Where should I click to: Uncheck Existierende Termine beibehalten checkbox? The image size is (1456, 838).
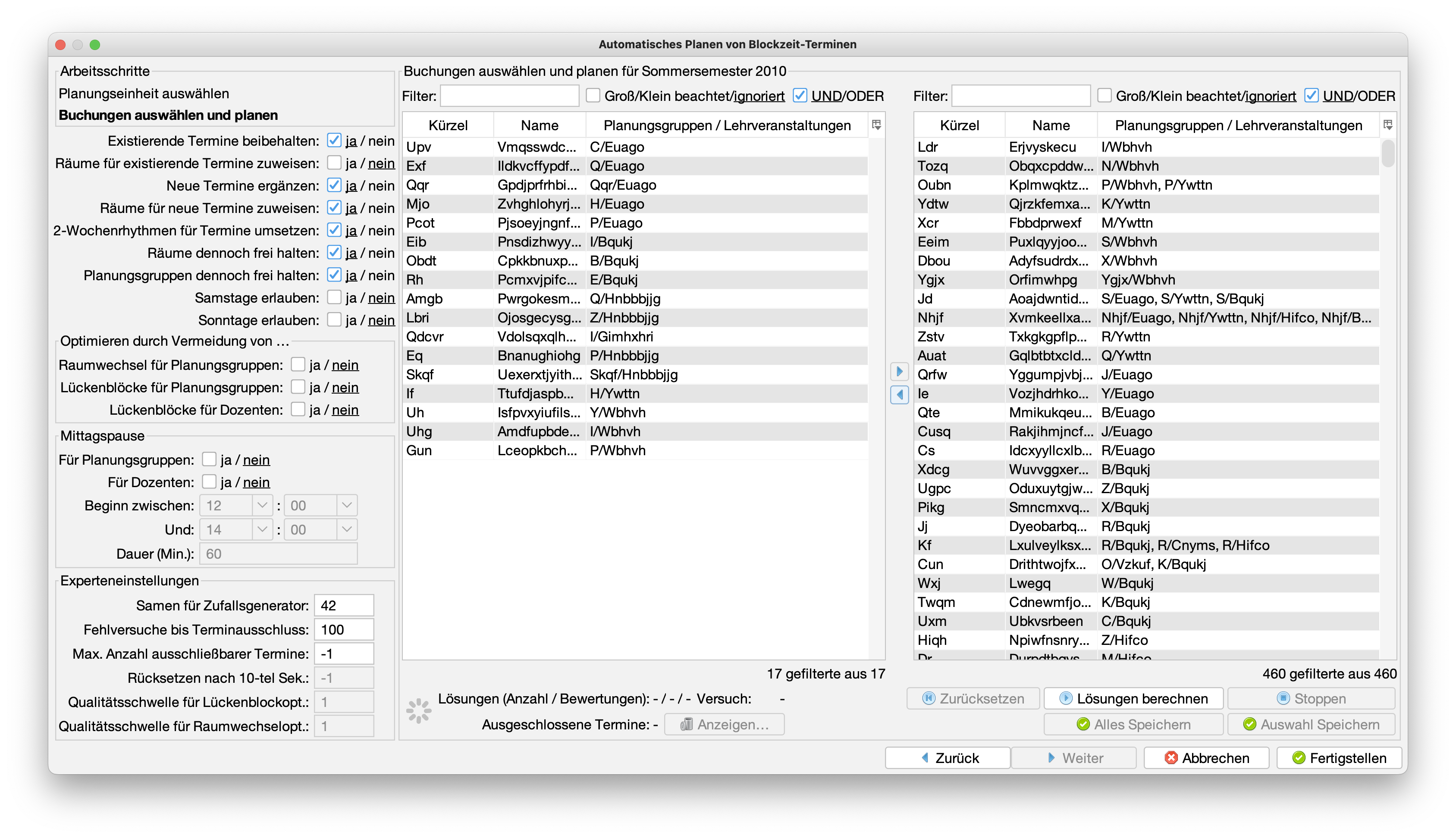click(334, 141)
